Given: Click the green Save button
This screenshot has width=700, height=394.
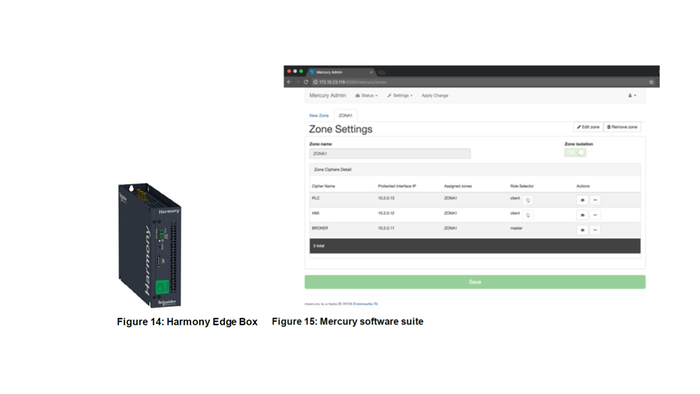Looking at the screenshot, I should coord(475,282).
